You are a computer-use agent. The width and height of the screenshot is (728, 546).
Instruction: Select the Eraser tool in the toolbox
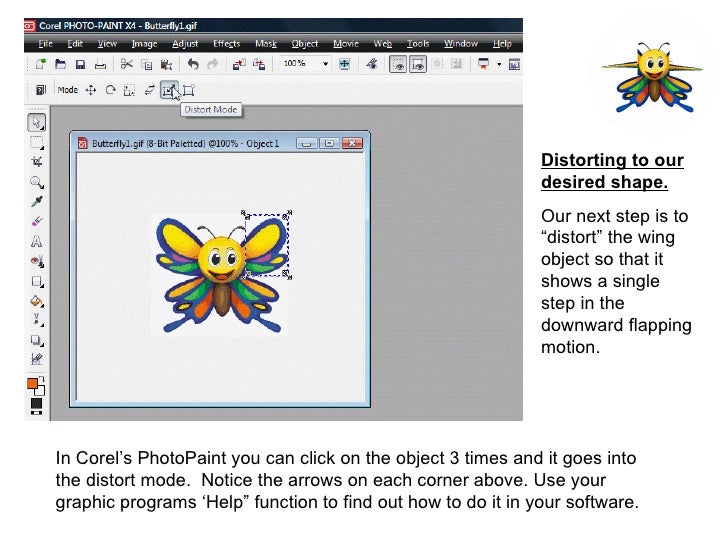pos(37,221)
